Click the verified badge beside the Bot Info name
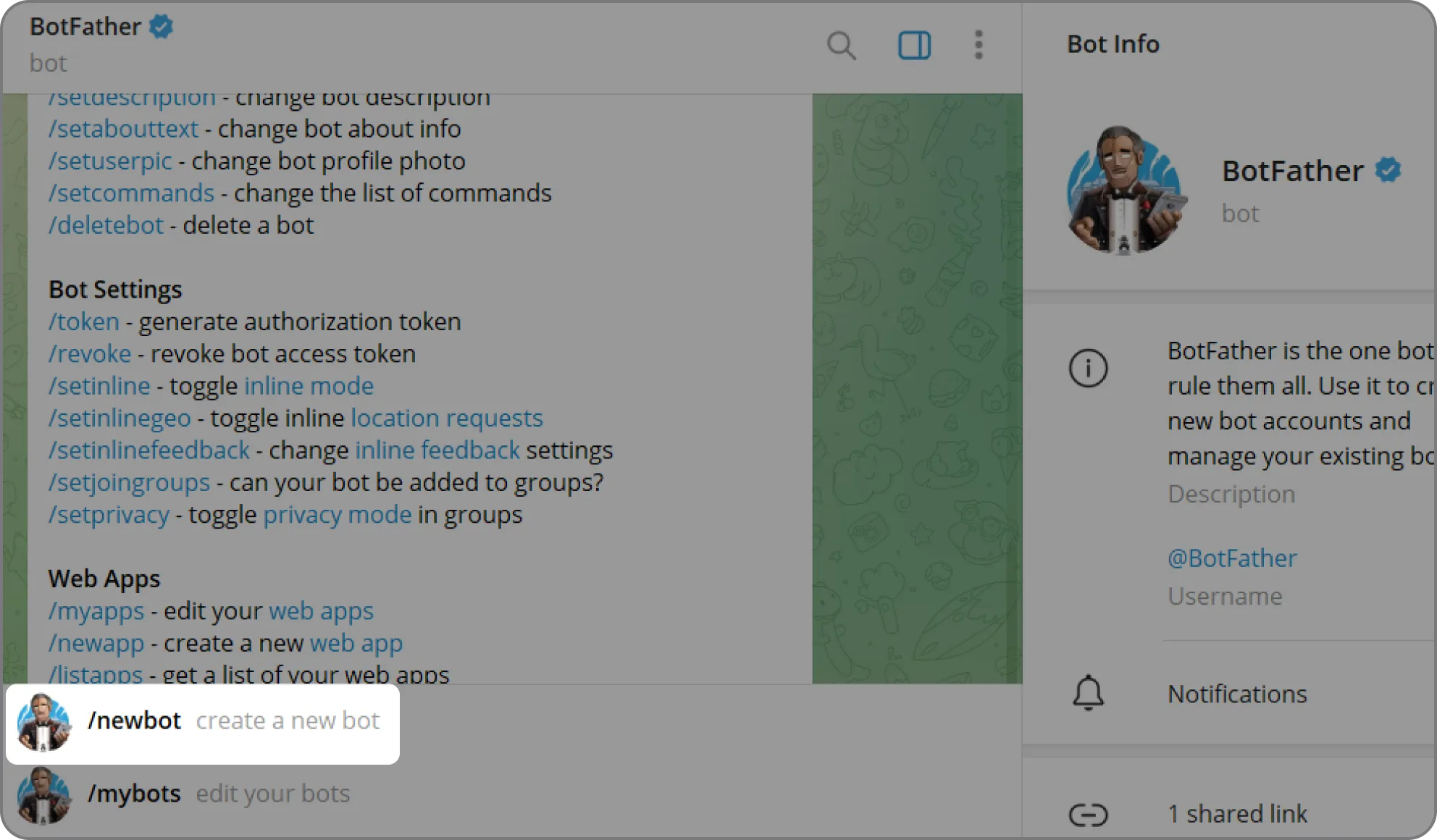Screen dimensions: 1437x840 point(1387,171)
